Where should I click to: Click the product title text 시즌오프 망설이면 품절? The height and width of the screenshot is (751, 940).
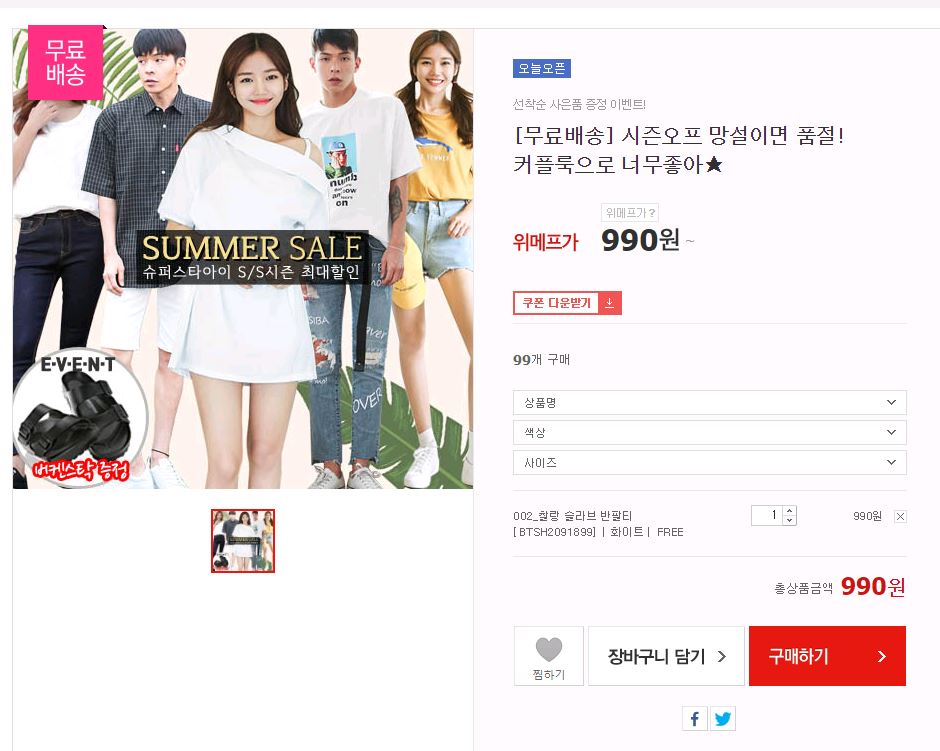point(732,136)
